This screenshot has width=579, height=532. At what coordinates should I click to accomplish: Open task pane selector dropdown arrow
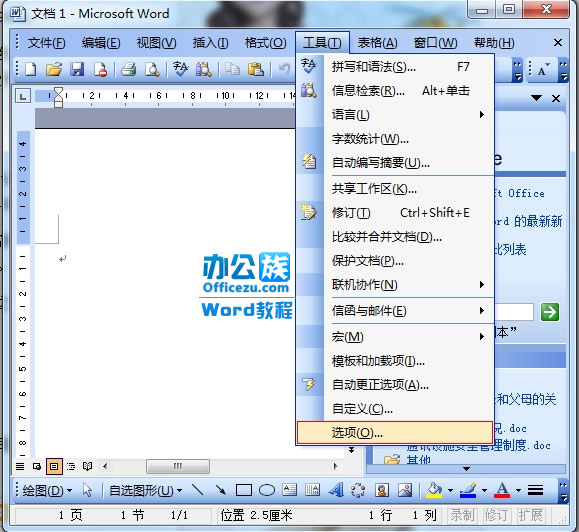536,98
